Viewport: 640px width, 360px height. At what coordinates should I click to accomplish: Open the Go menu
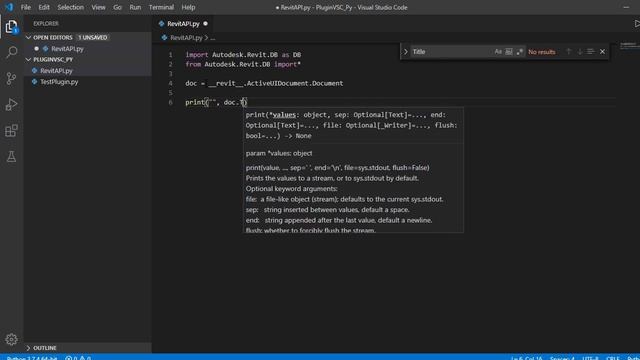point(117,7)
